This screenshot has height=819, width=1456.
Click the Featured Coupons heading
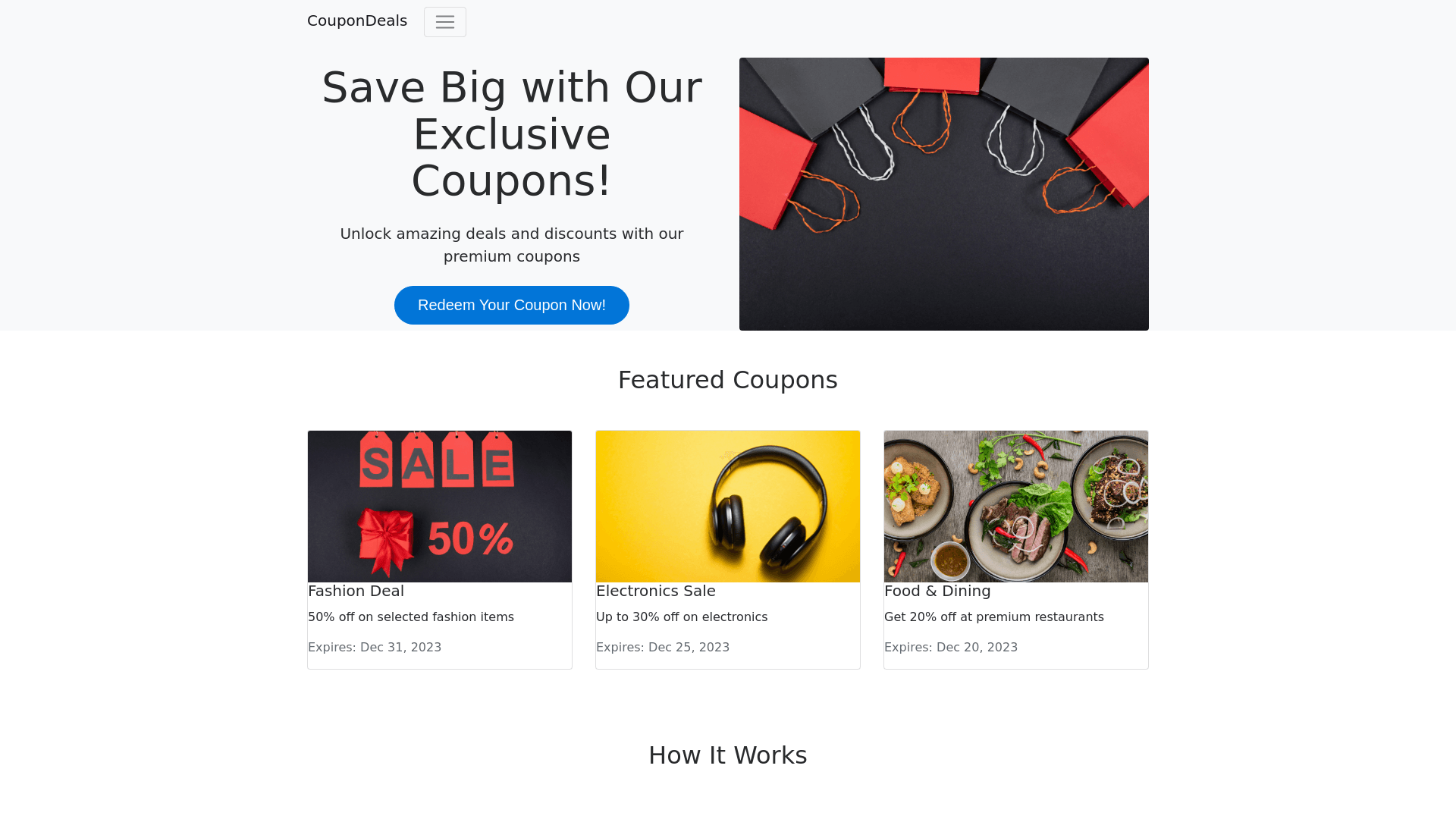tap(728, 380)
